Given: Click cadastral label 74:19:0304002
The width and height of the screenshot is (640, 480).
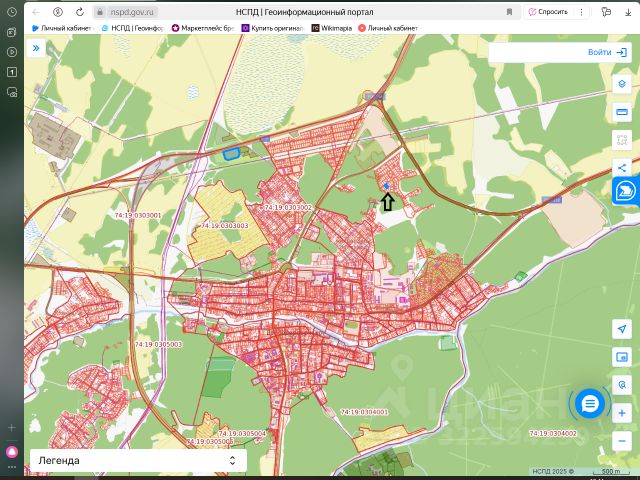Looking at the screenshot, I should point(553,433).
